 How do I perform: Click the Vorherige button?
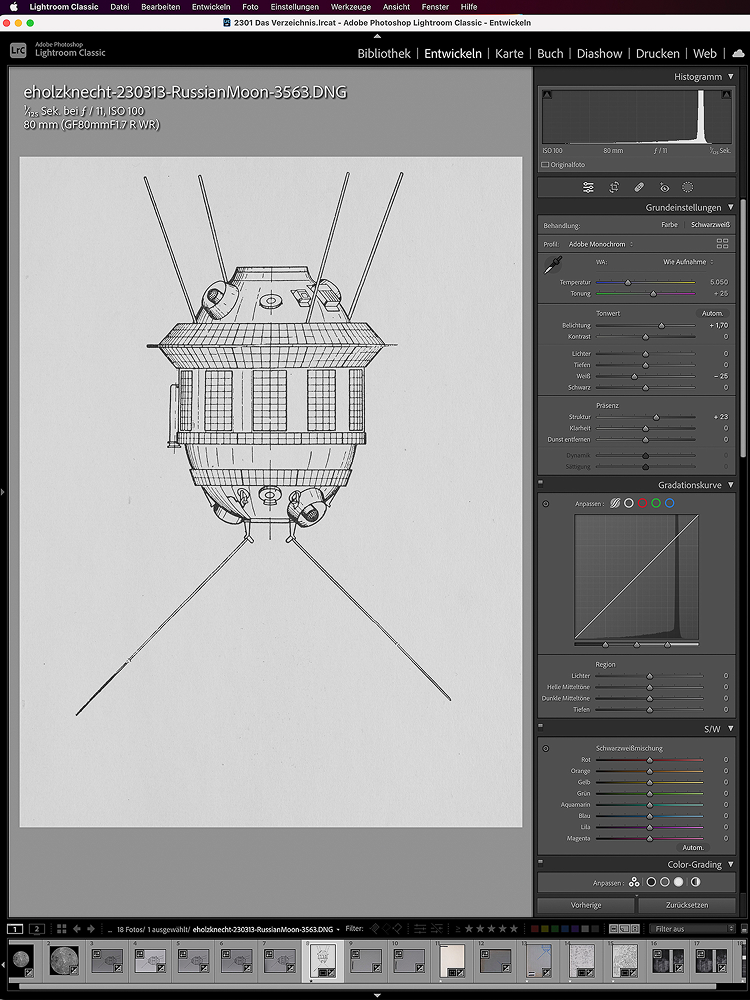tap(587, 905)
